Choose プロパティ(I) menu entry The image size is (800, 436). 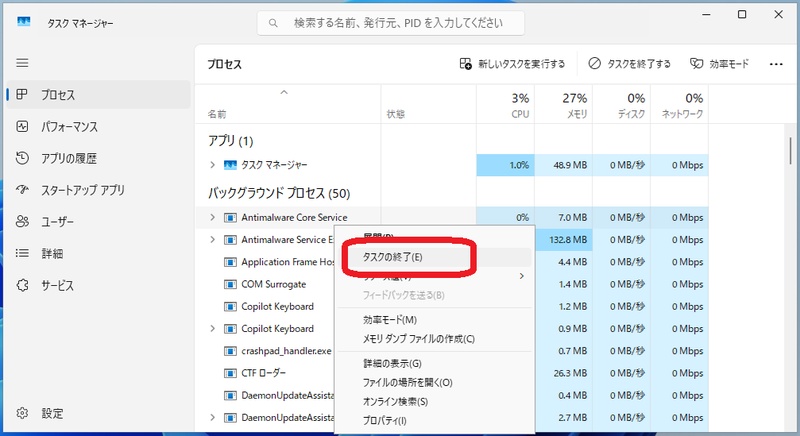tap(435, 421)
